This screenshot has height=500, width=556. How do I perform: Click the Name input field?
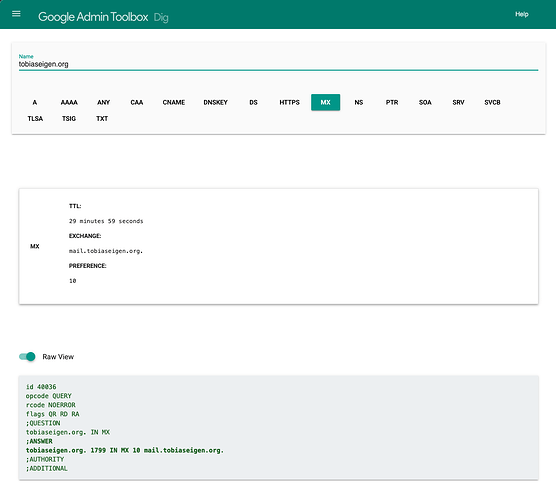pos(278,64)
